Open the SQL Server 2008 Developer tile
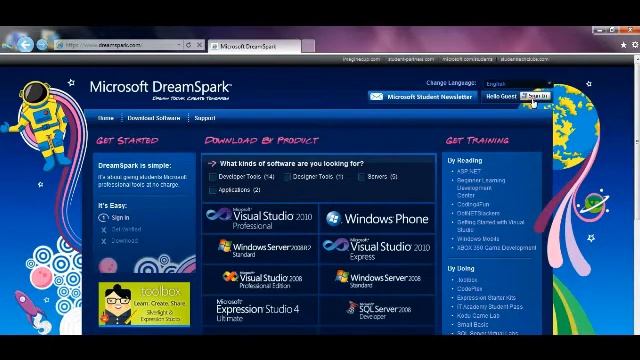This screenshot has height=360, width=640. 377,310
